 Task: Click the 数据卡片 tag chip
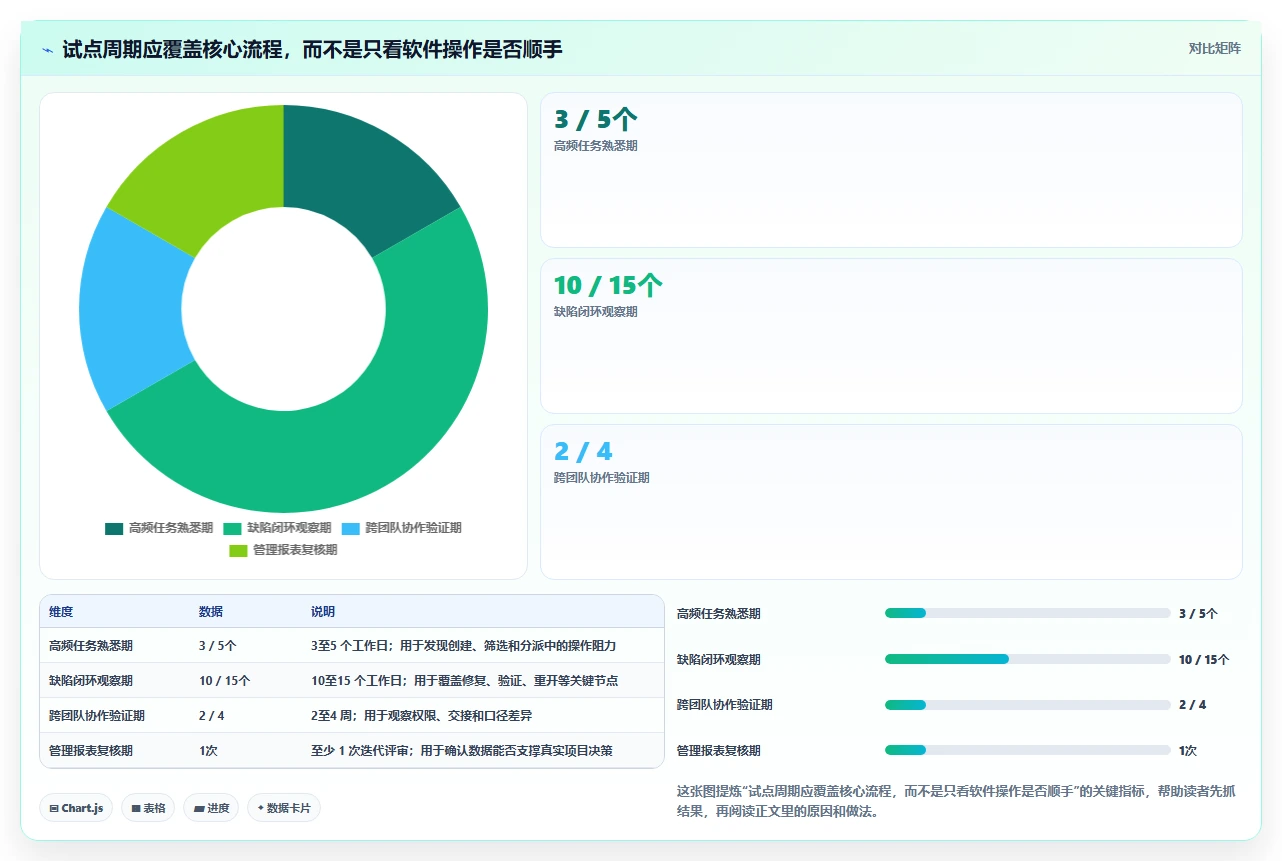284,808
